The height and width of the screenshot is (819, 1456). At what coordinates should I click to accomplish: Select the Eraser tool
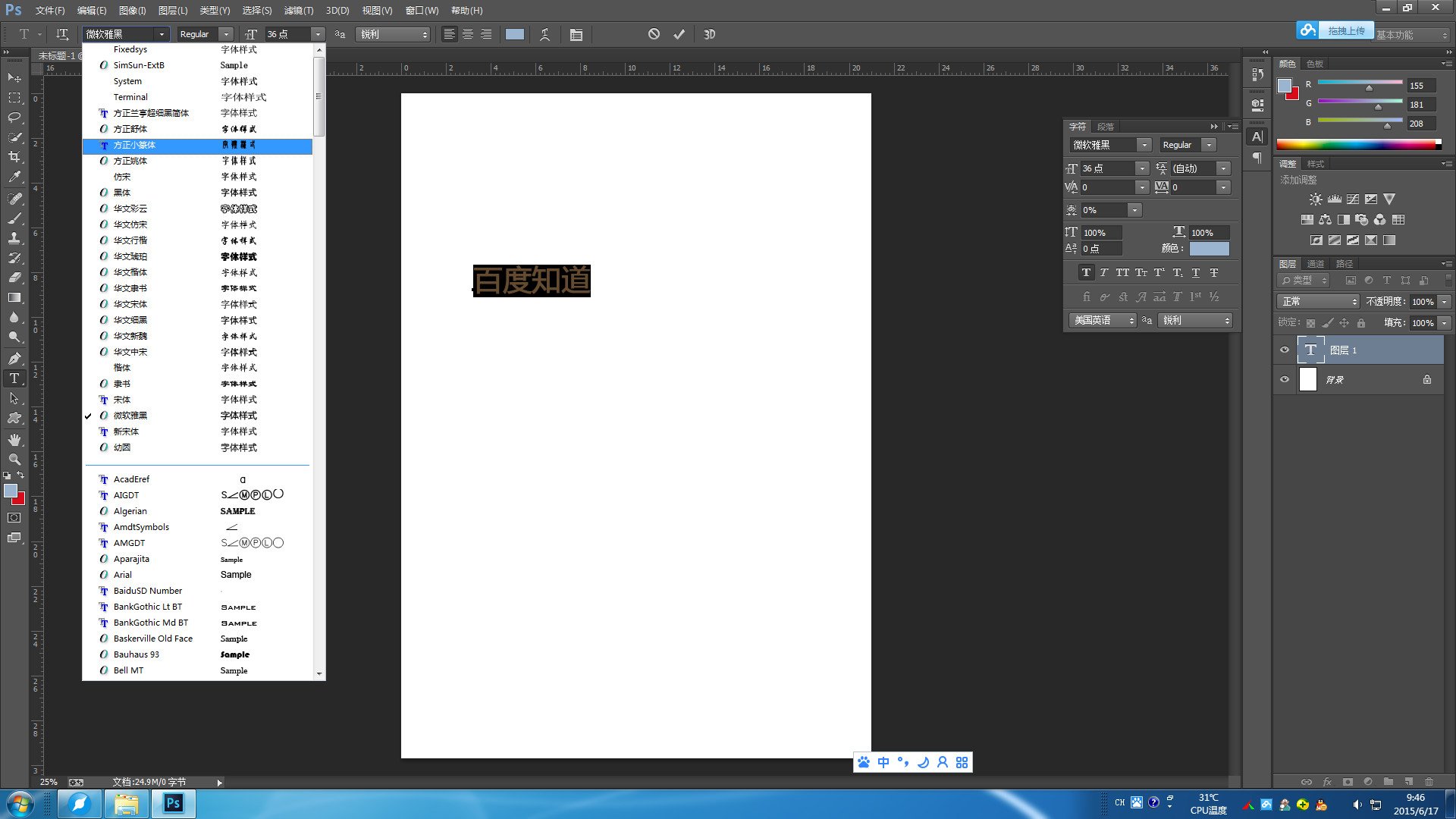(14, 277)
